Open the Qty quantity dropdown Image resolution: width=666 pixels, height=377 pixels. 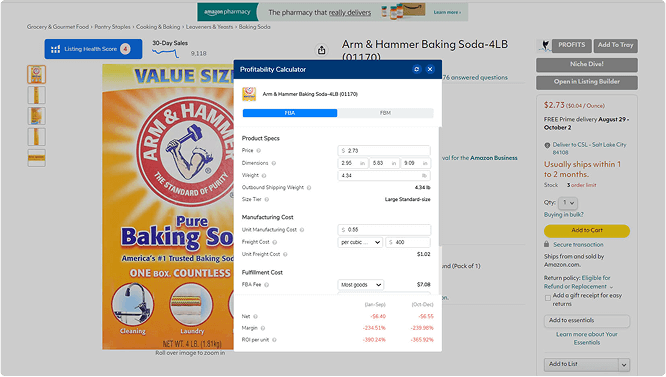(568, 203)
